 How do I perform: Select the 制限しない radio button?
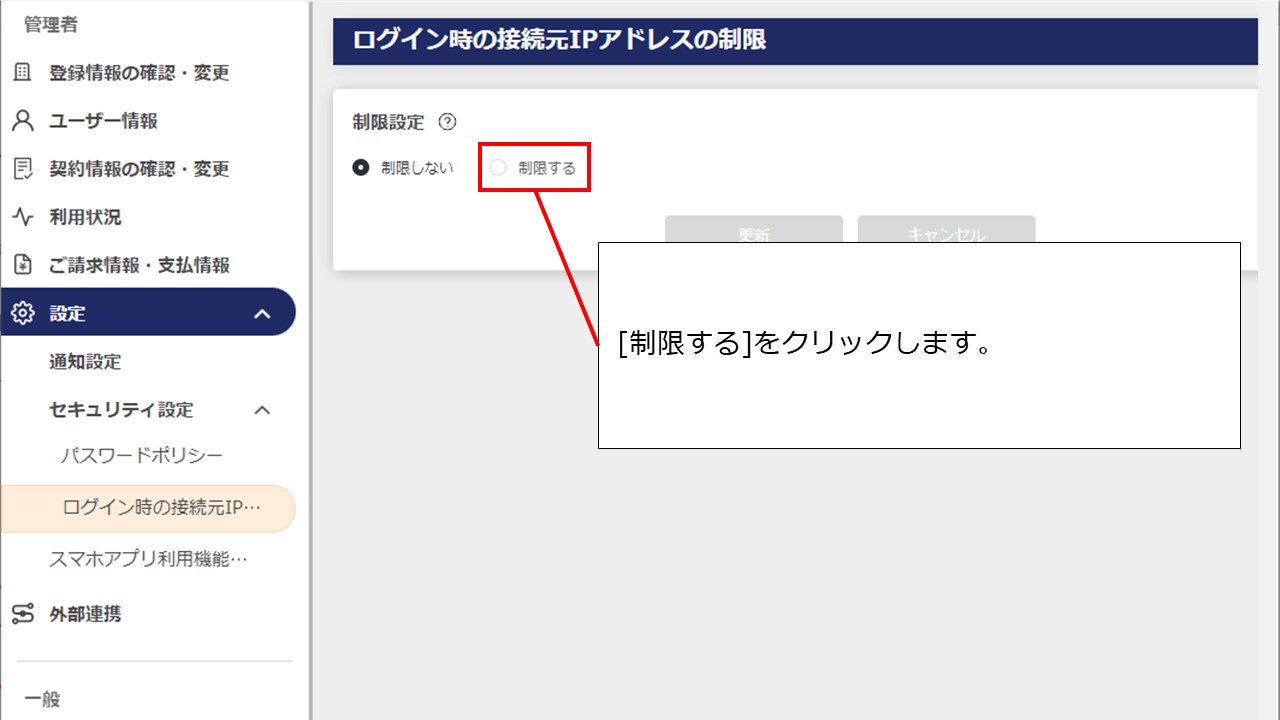pyautogui.click(x=361, y=168)
